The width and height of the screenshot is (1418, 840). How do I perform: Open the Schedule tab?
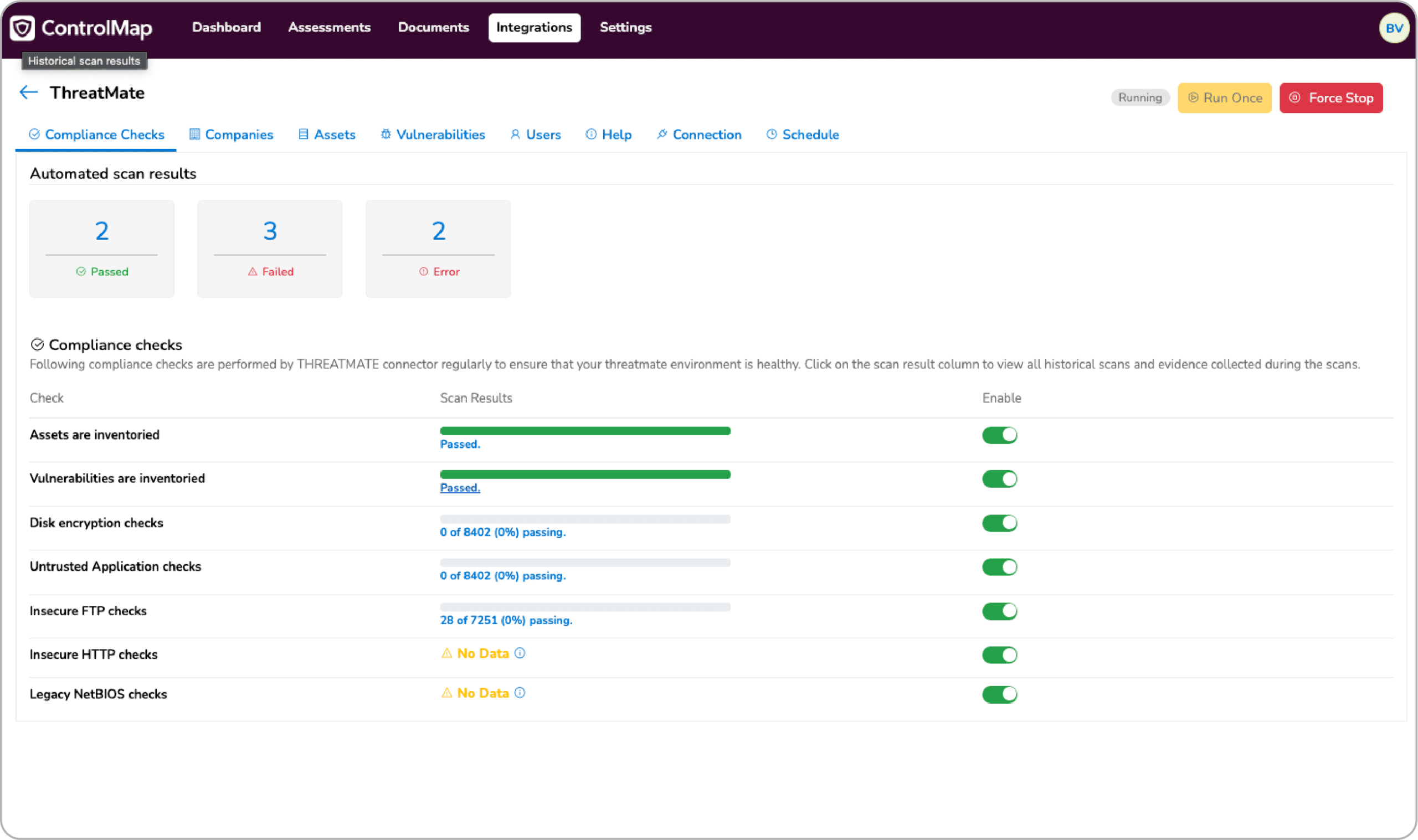coord(802,135)
